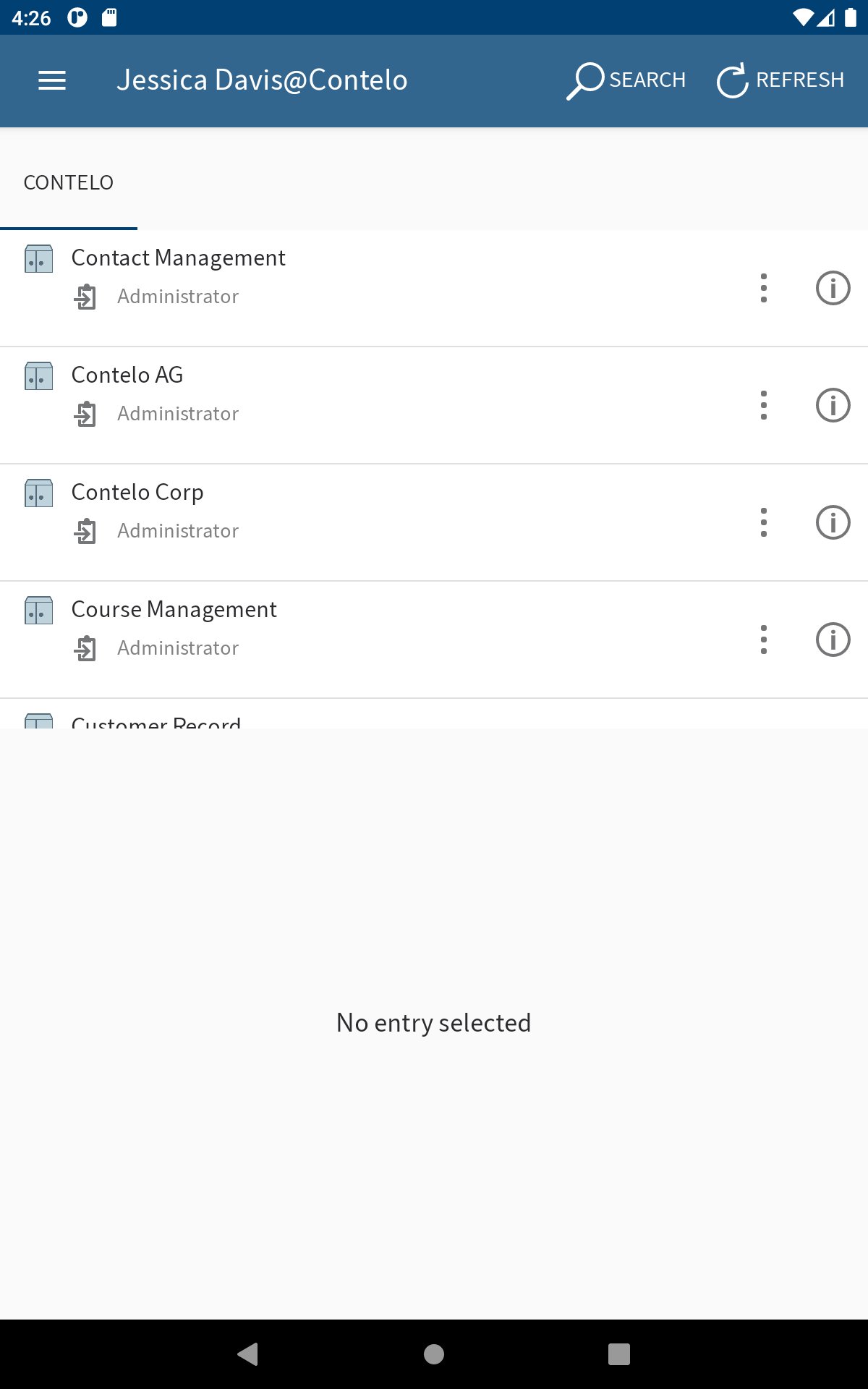
Task: Open the Contelo Corp overflow menu
Action: click(x=764, y=522)
